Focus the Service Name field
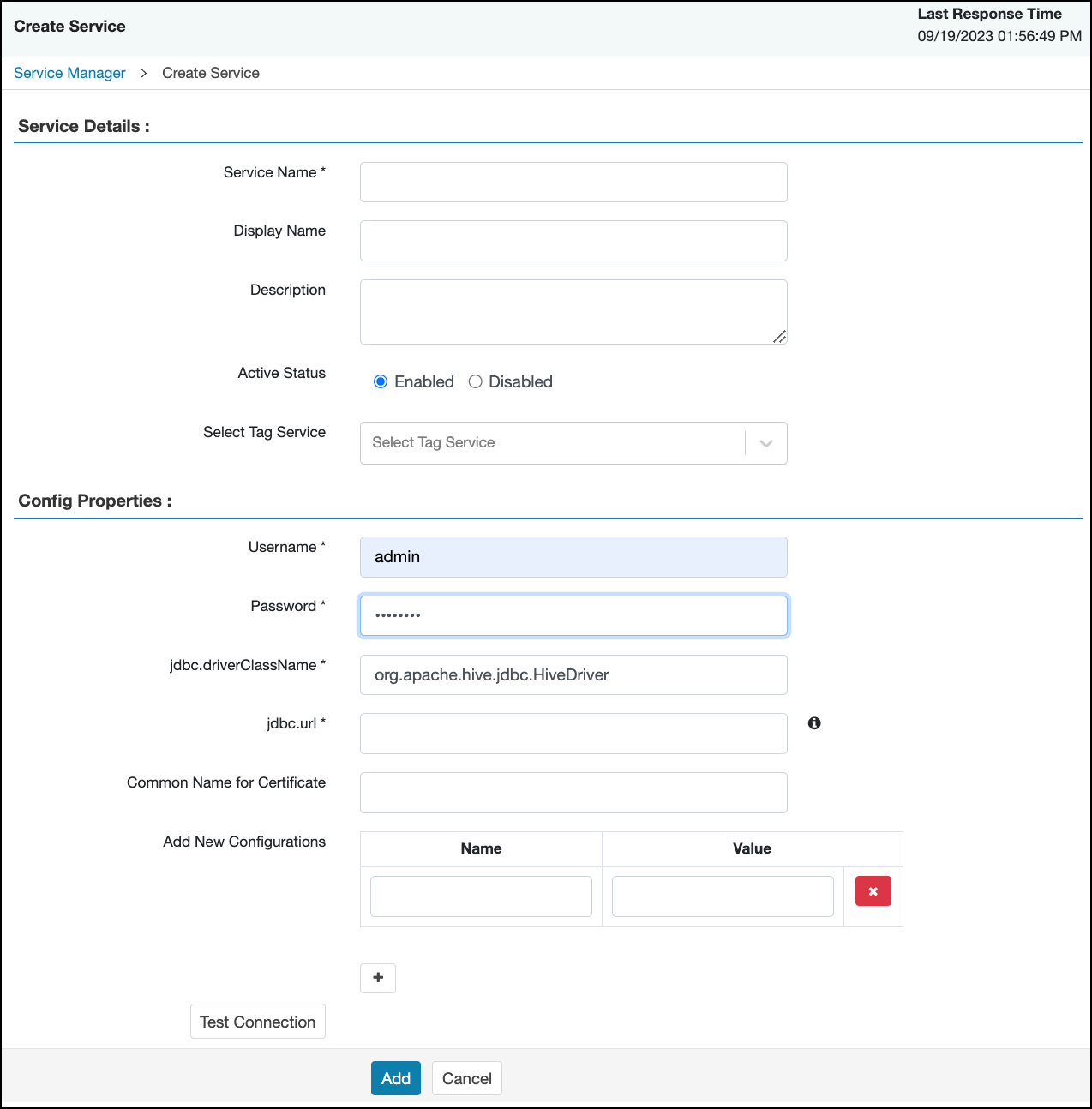 click(573, 183)
